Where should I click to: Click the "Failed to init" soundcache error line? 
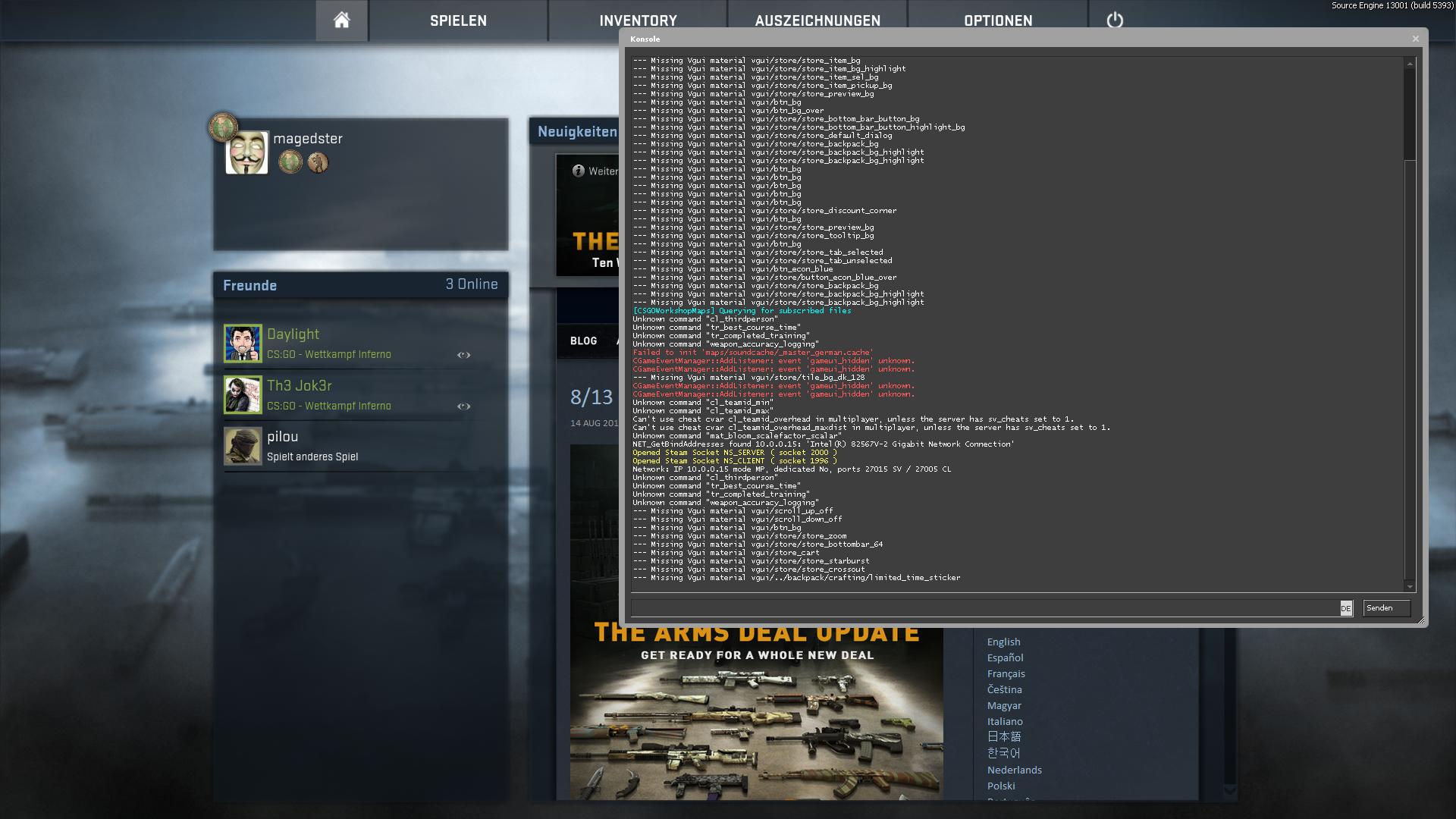point(753,353)
